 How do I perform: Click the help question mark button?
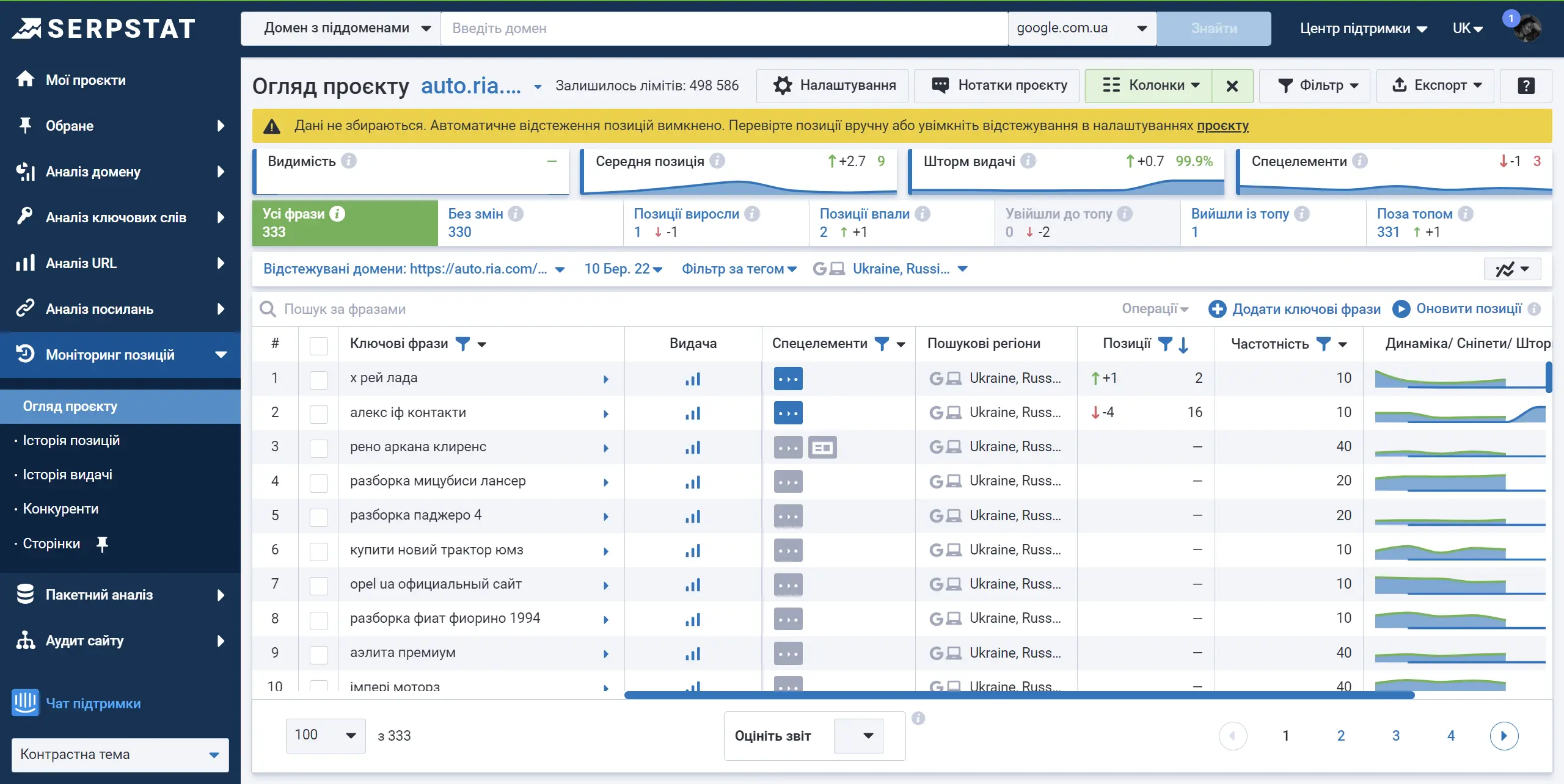[x=1526, y=85]
